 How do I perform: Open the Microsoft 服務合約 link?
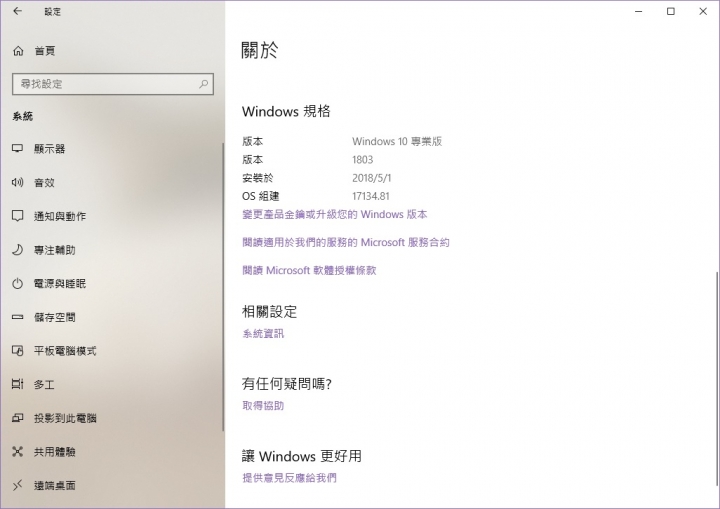(x=346, y=243)
